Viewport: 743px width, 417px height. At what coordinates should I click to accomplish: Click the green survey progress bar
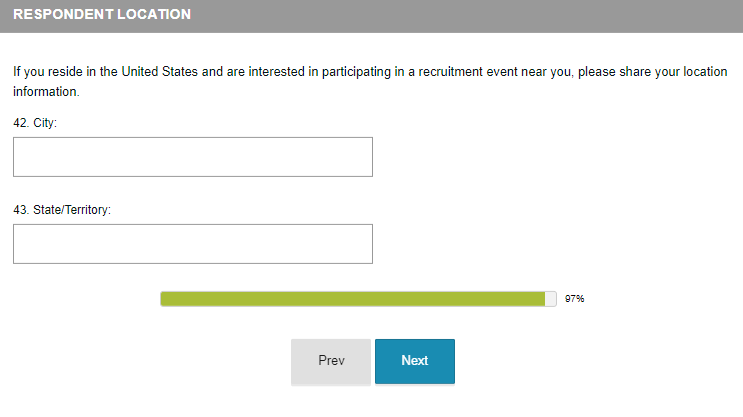(352, 299)
